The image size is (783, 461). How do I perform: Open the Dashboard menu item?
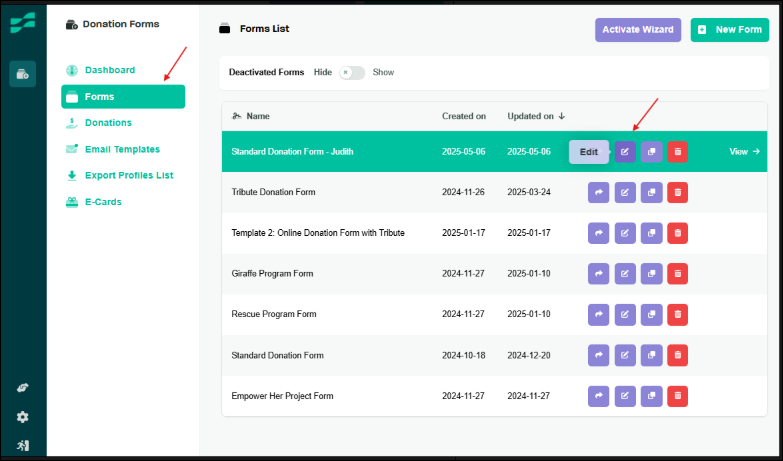pyautogui.click(x=109, y=70)
